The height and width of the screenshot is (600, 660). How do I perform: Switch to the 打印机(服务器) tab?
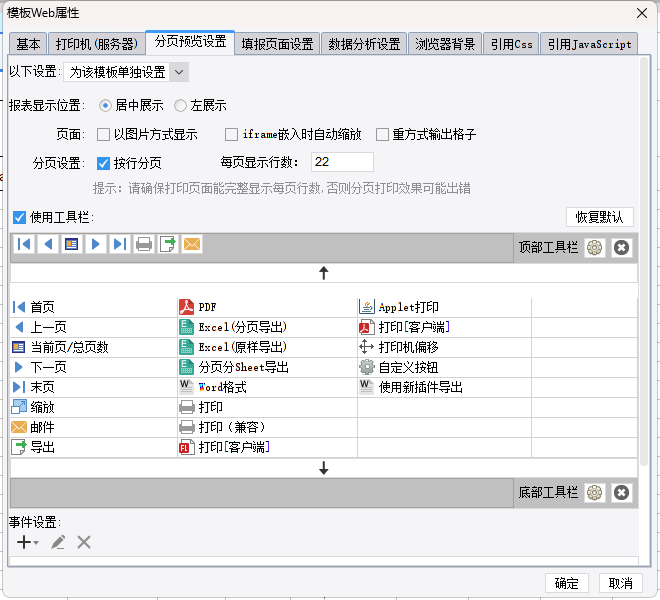coord(96,44)
